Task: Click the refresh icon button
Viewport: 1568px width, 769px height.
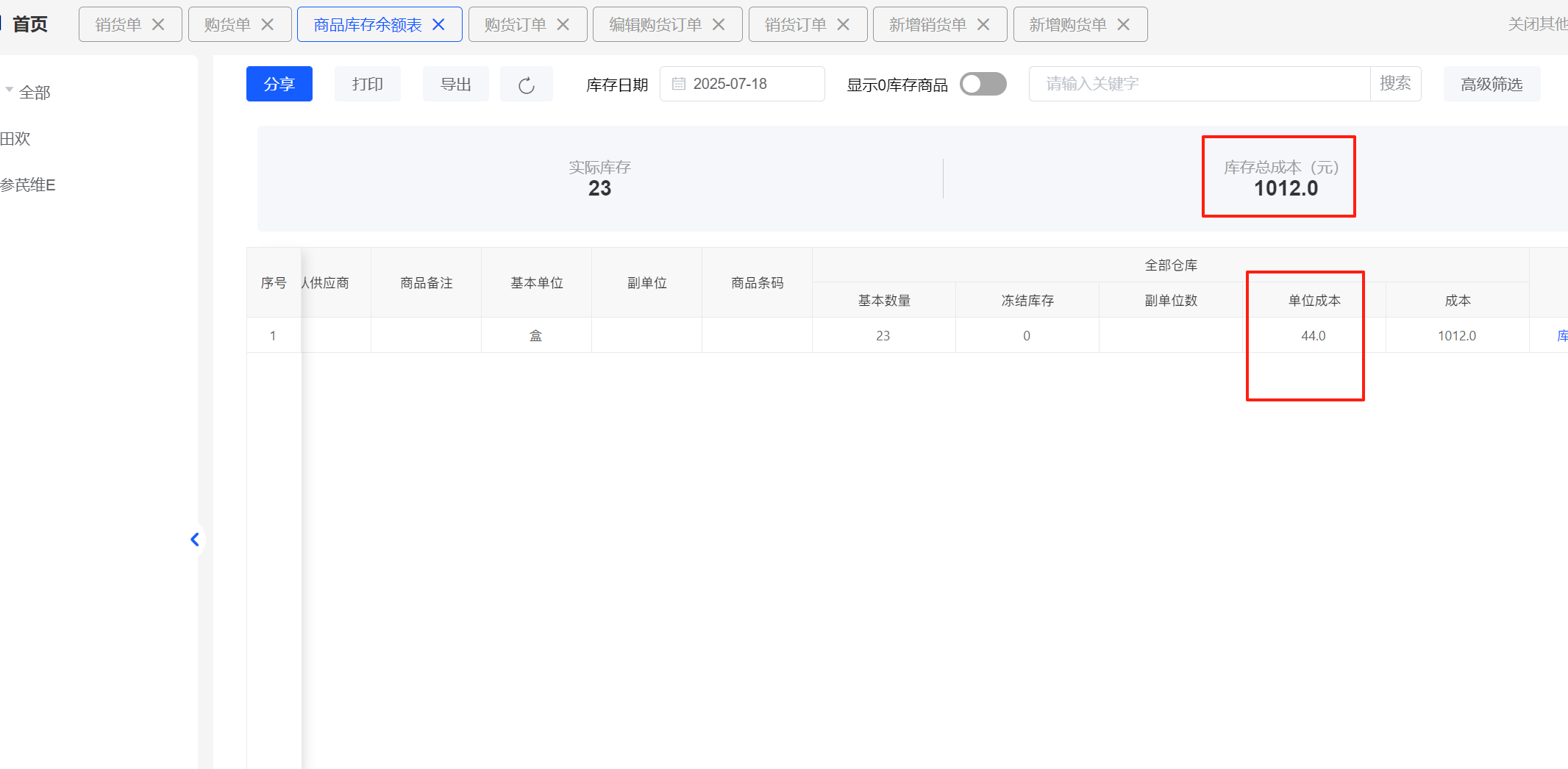Action: click(527, 85)
